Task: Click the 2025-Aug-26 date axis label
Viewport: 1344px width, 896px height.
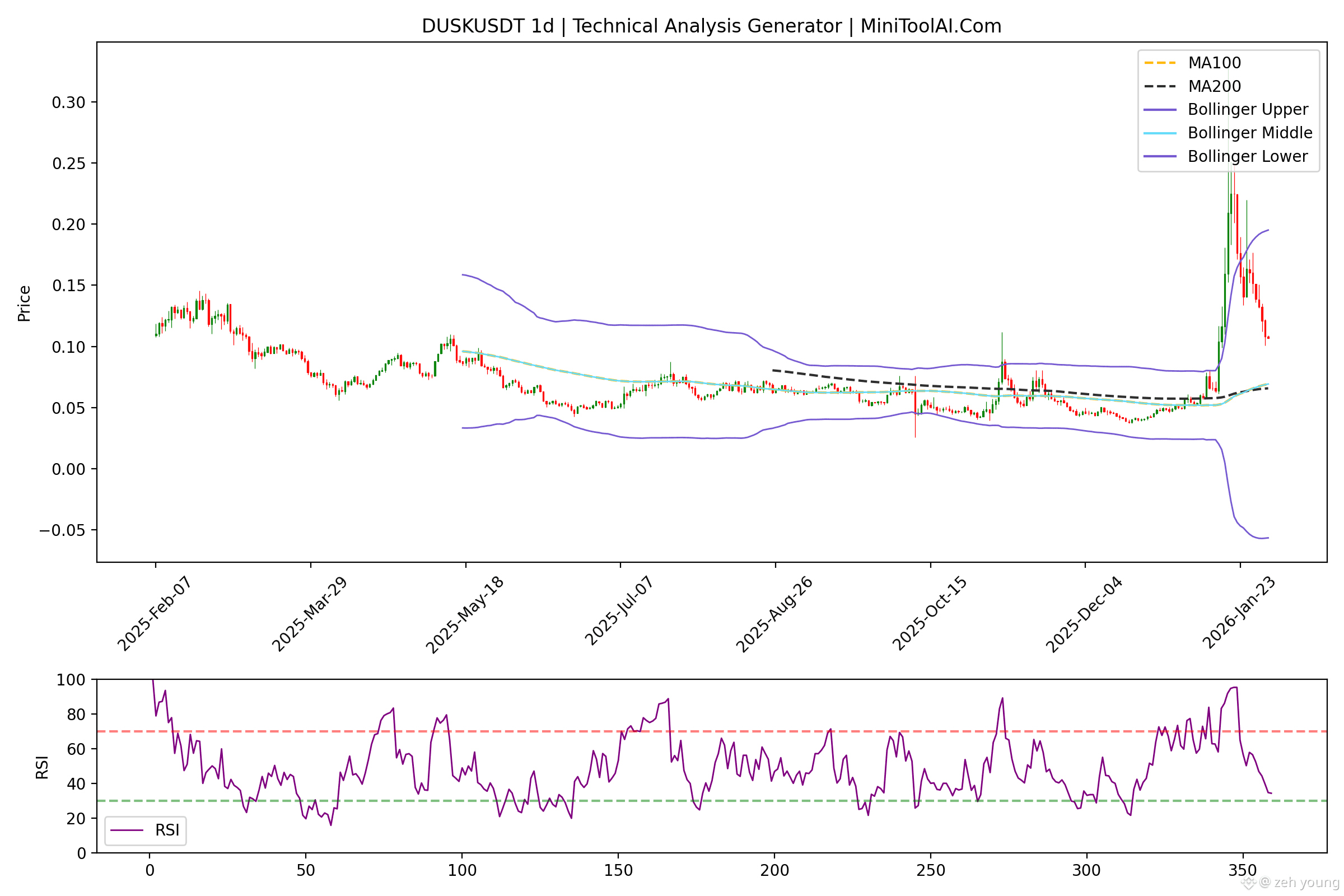Action: click(774, 614)
